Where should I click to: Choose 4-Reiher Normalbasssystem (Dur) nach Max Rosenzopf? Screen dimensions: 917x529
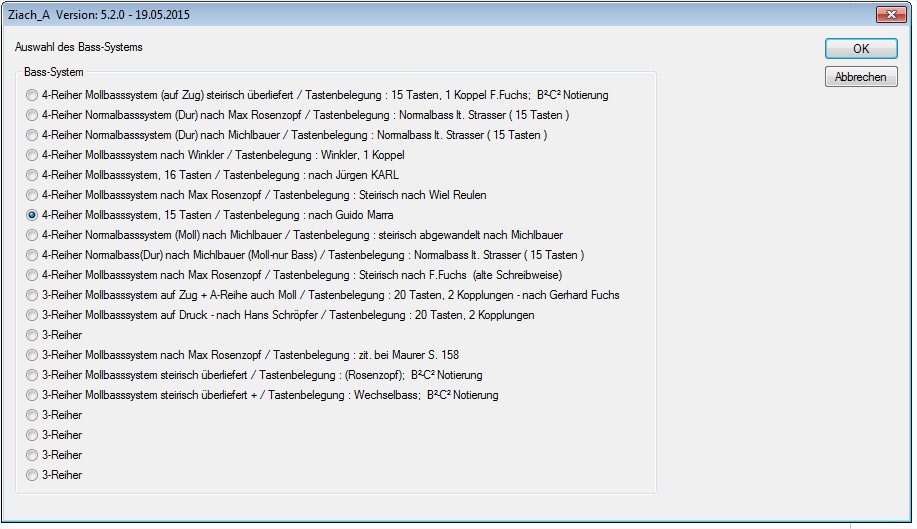tap(33, 115)
